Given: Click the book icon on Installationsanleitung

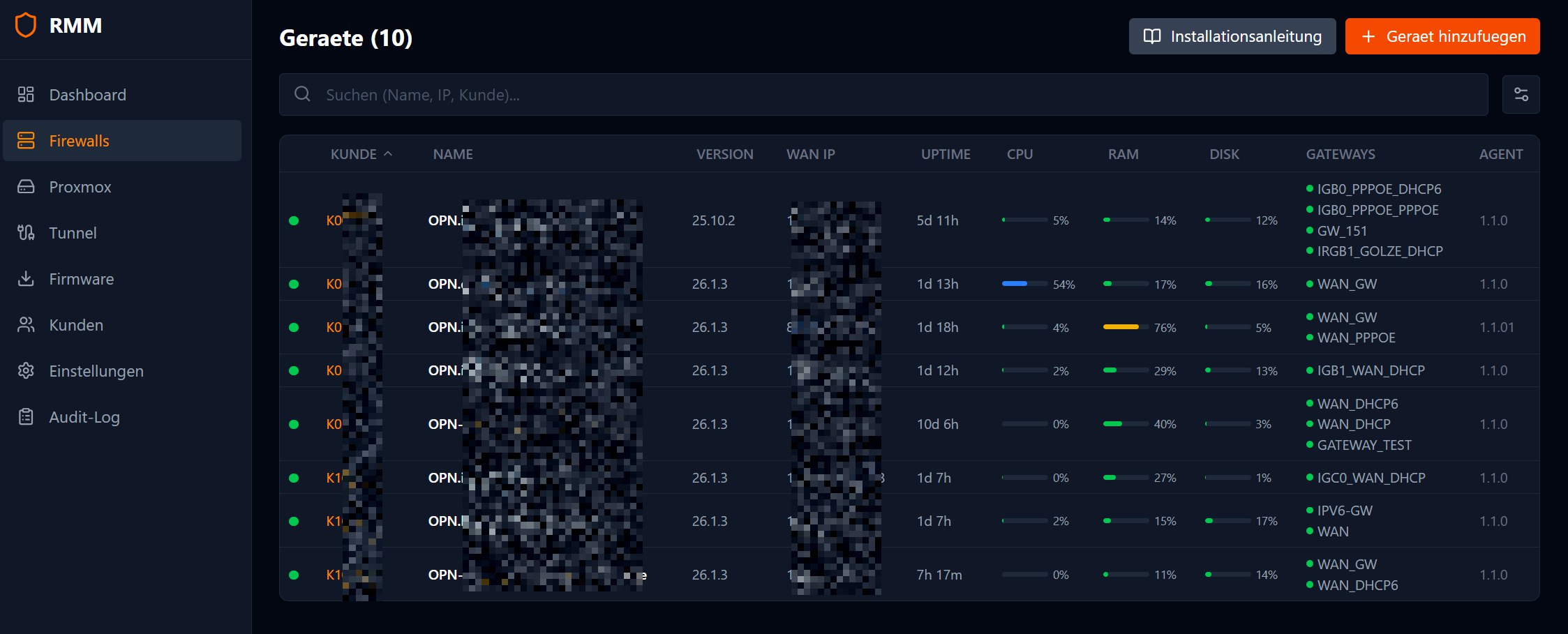Looking at the screenshot, I should [1152, 36].
